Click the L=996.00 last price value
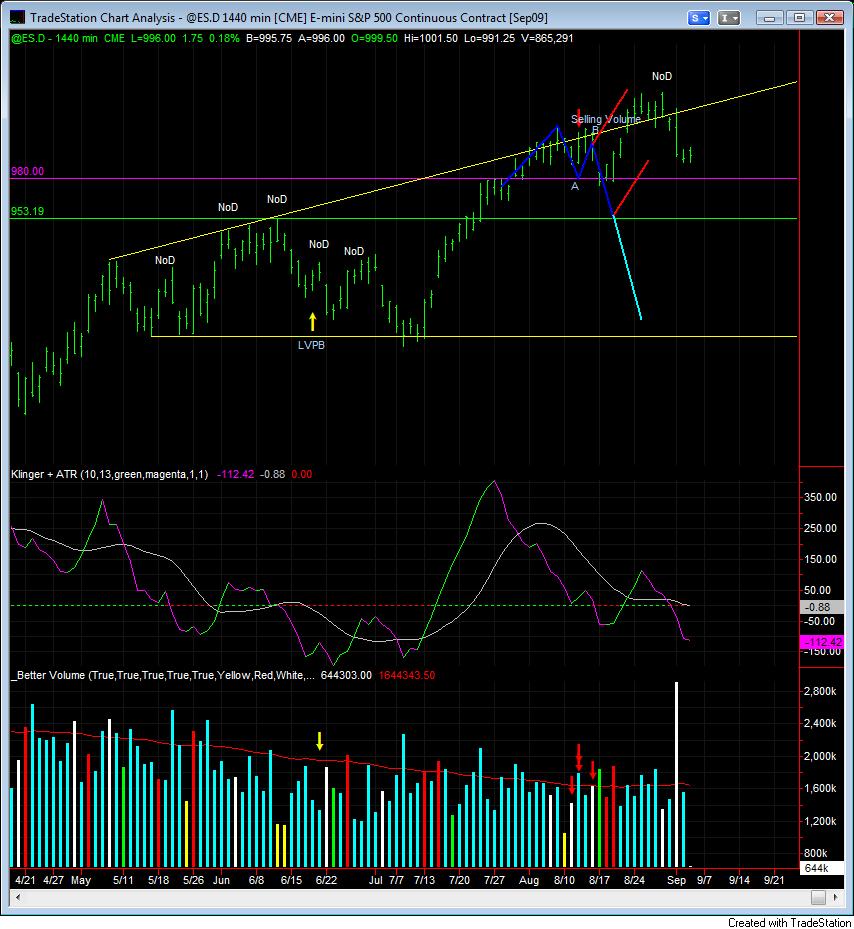854x929 pixels. click(x=153, y=39)
